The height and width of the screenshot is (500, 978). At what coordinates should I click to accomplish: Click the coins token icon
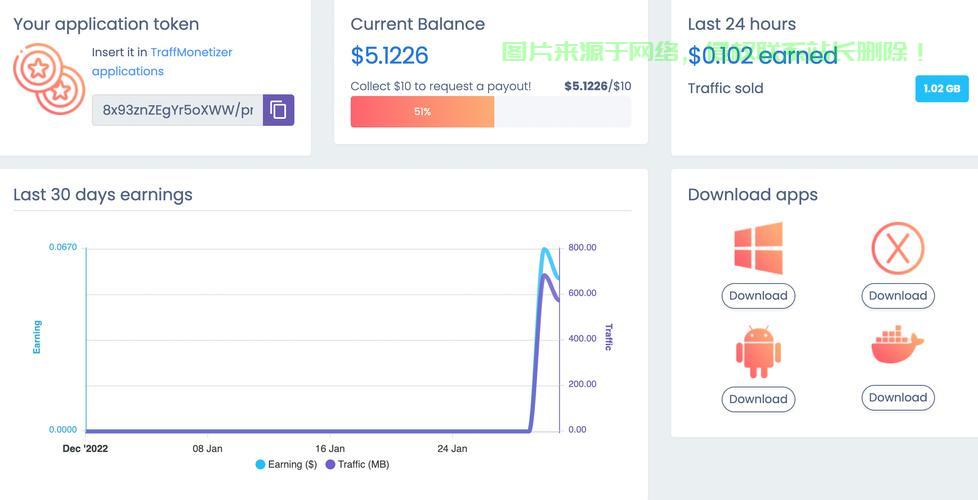[49, 80]
